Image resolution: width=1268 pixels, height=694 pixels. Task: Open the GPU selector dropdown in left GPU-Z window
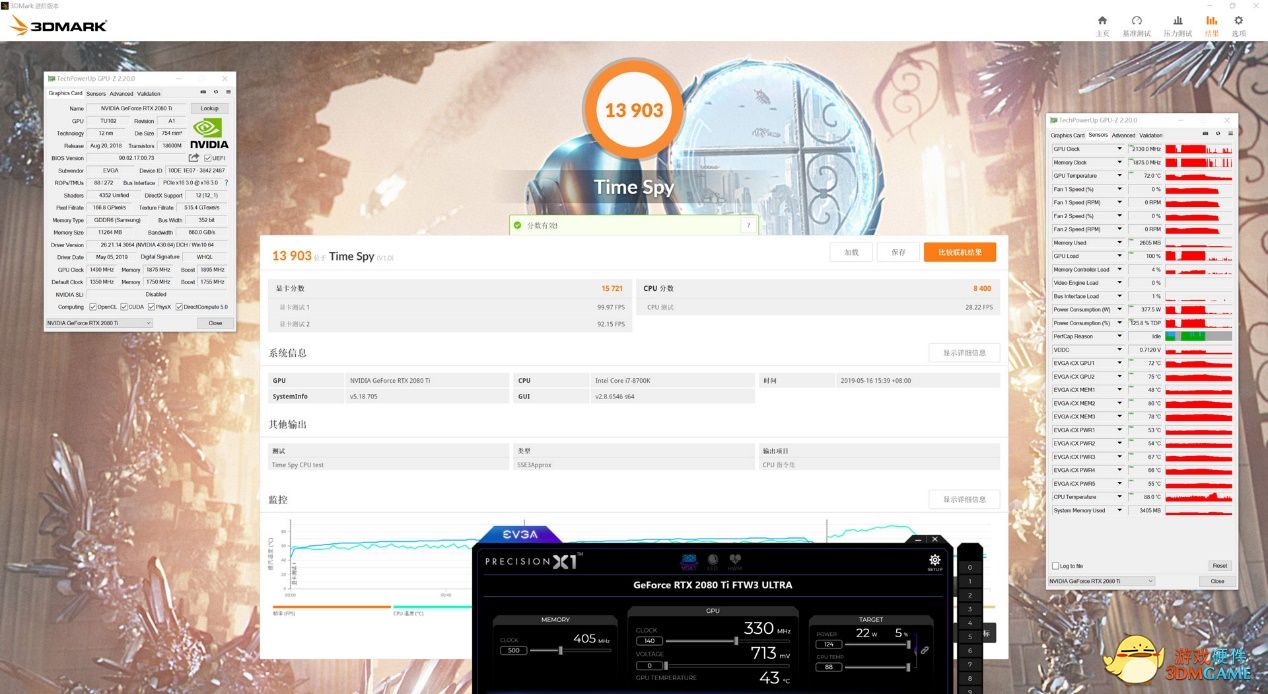[x=99, y=323]
